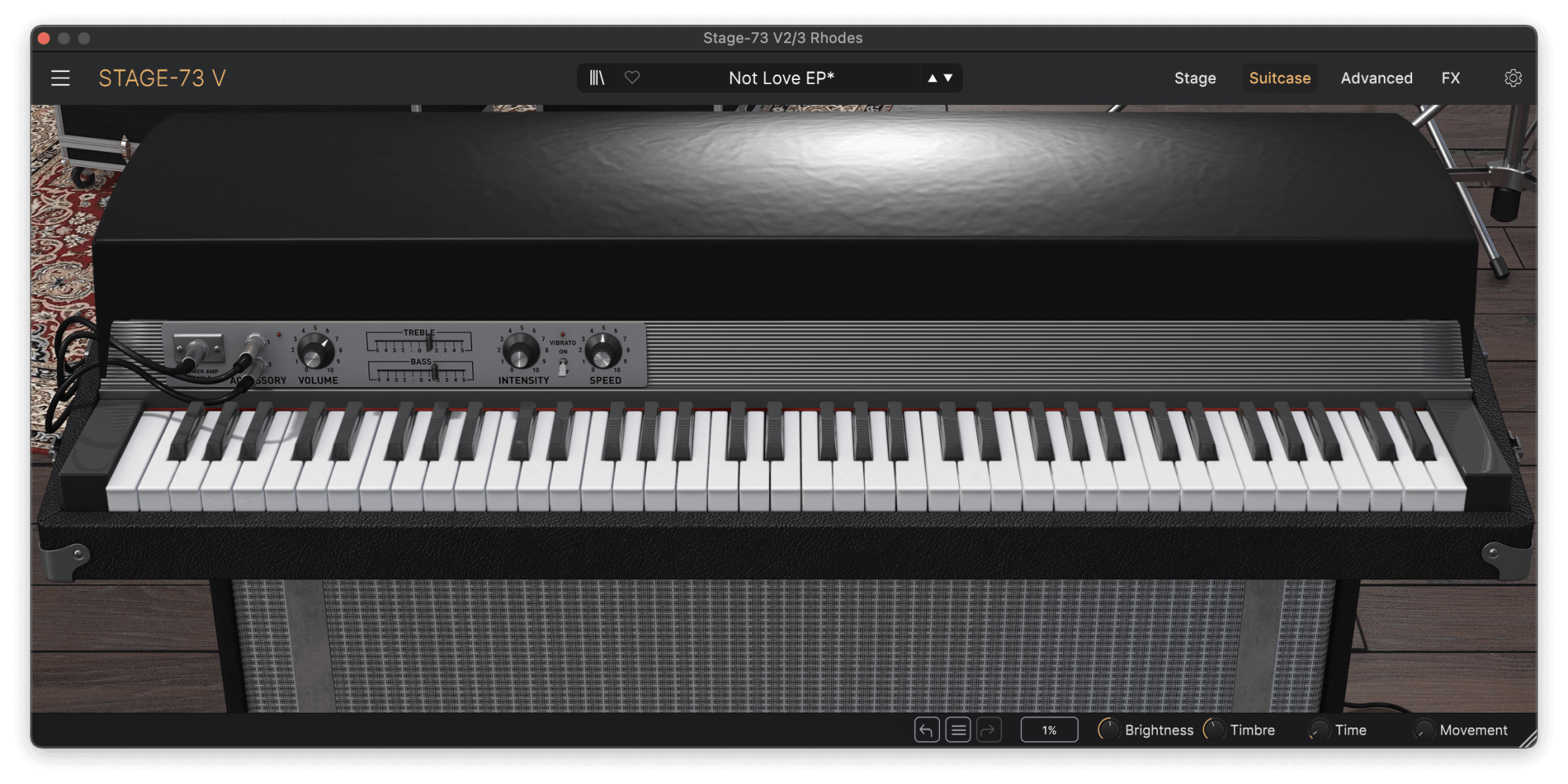Click the undo arrow button
Screen dimensions: 1568x784
click(926, 730)
